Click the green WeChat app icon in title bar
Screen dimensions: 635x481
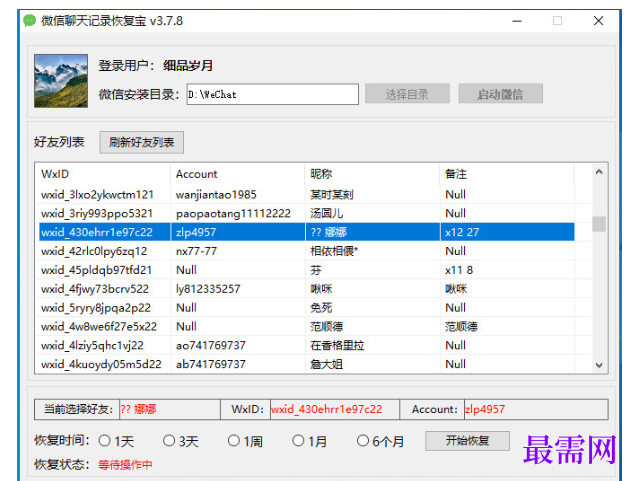pyautogui.click(x=30, y=20)
